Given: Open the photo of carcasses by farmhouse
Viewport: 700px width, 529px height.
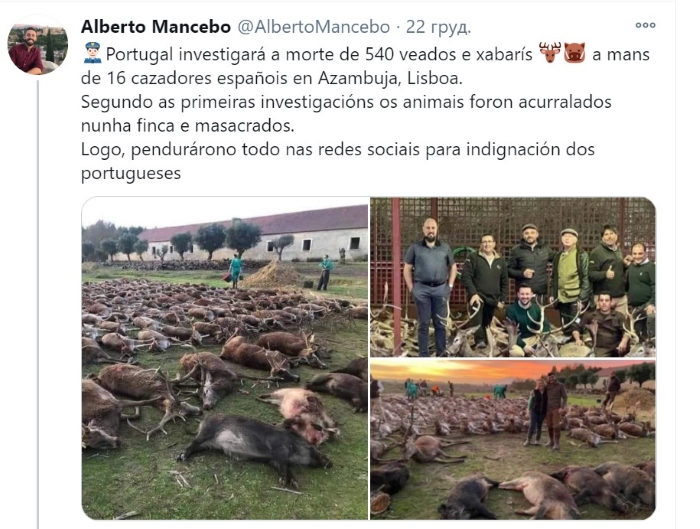Looking at the screenshot, I should pos(225,358).
